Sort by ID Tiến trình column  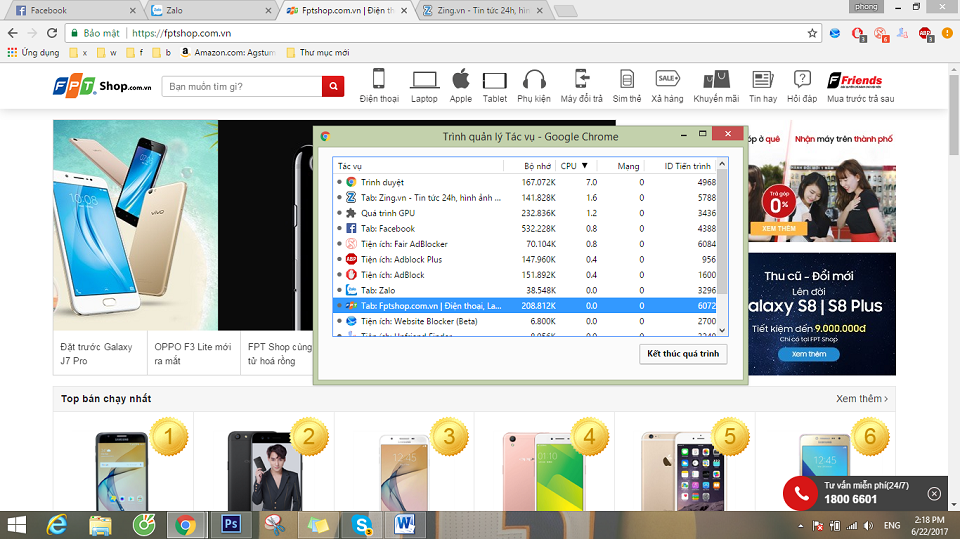679,166
